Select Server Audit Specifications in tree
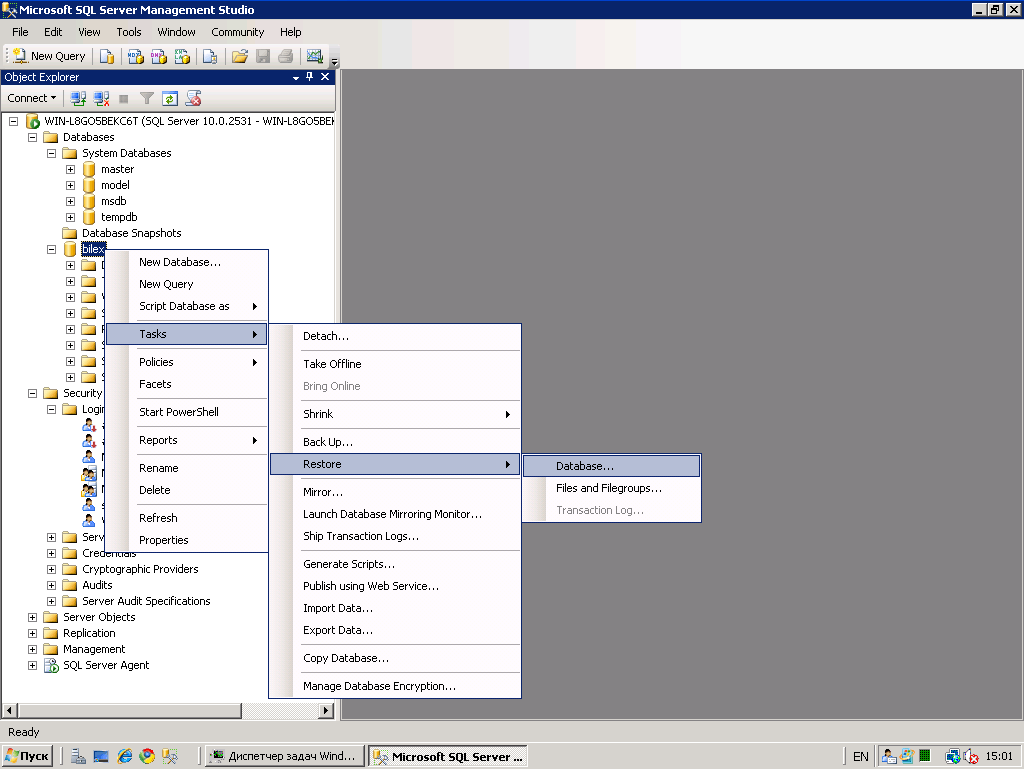The width and height of the screenshot is (1024, 769). (x=146, y=601)
